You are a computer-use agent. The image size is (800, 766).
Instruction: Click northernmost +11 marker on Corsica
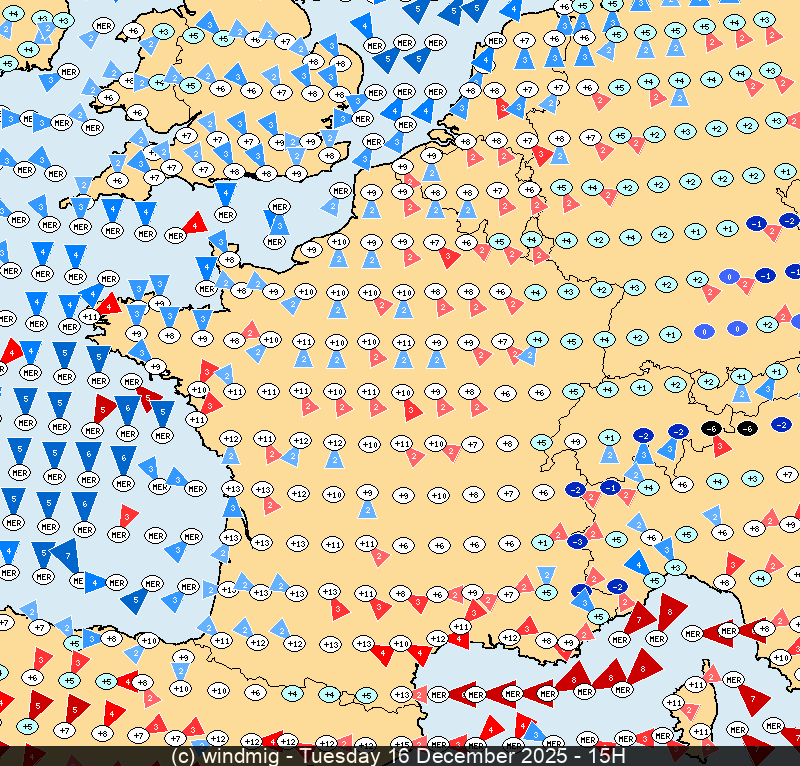coord(696,684)
